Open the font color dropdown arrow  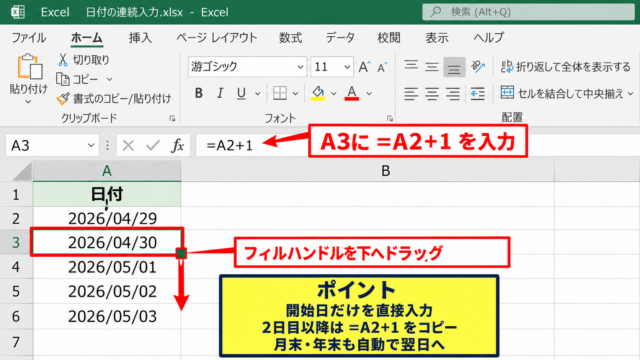tap(369, 94)
